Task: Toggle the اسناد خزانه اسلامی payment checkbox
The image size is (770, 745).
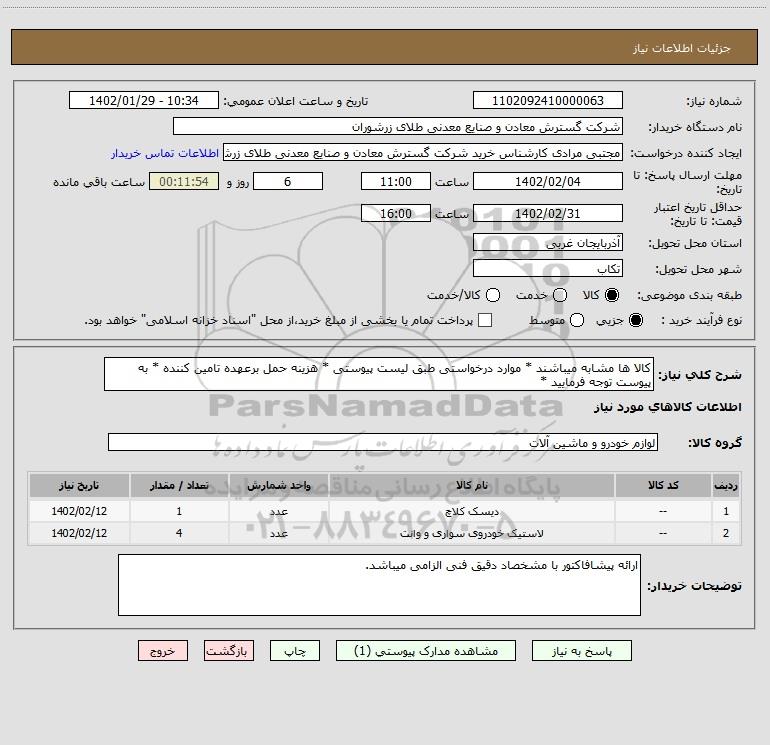Action: point(485,320)
